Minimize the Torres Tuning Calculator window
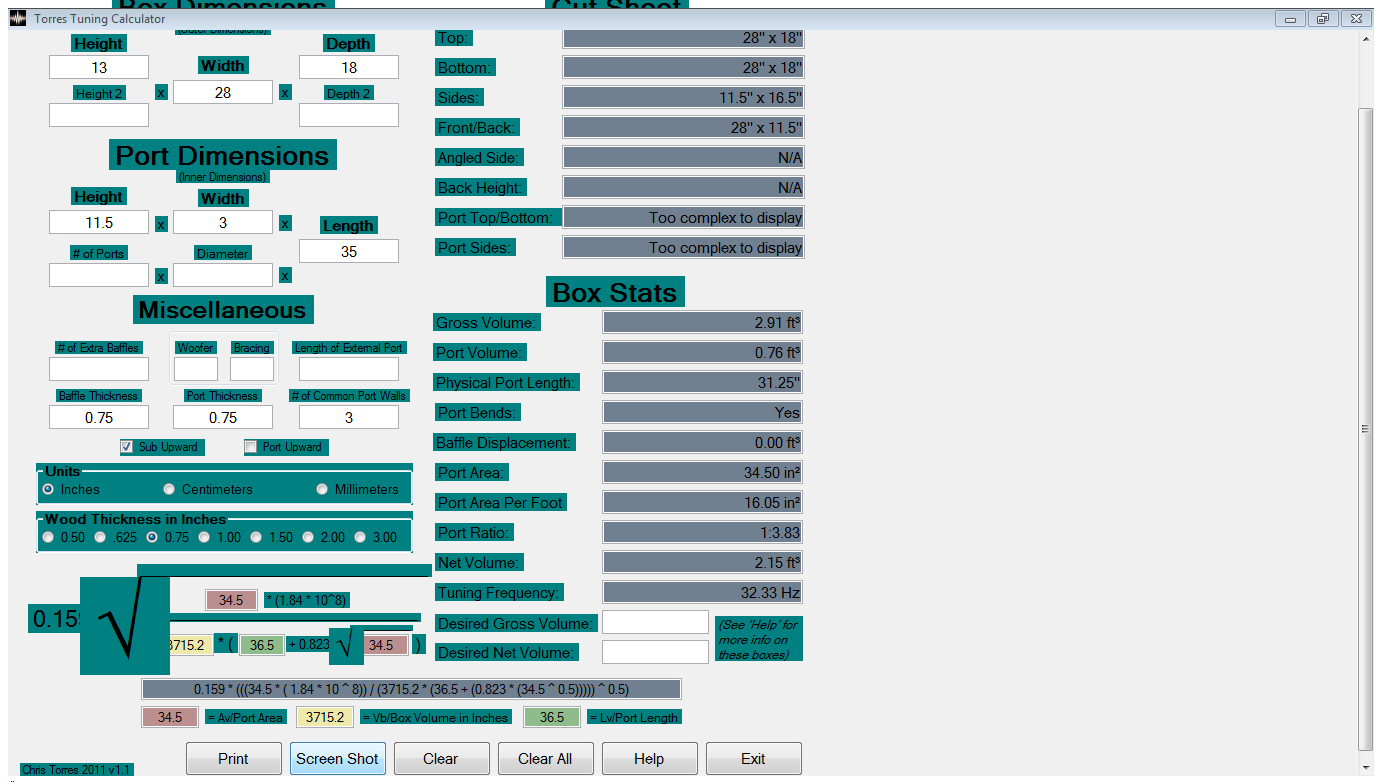 pos(1291,19)
